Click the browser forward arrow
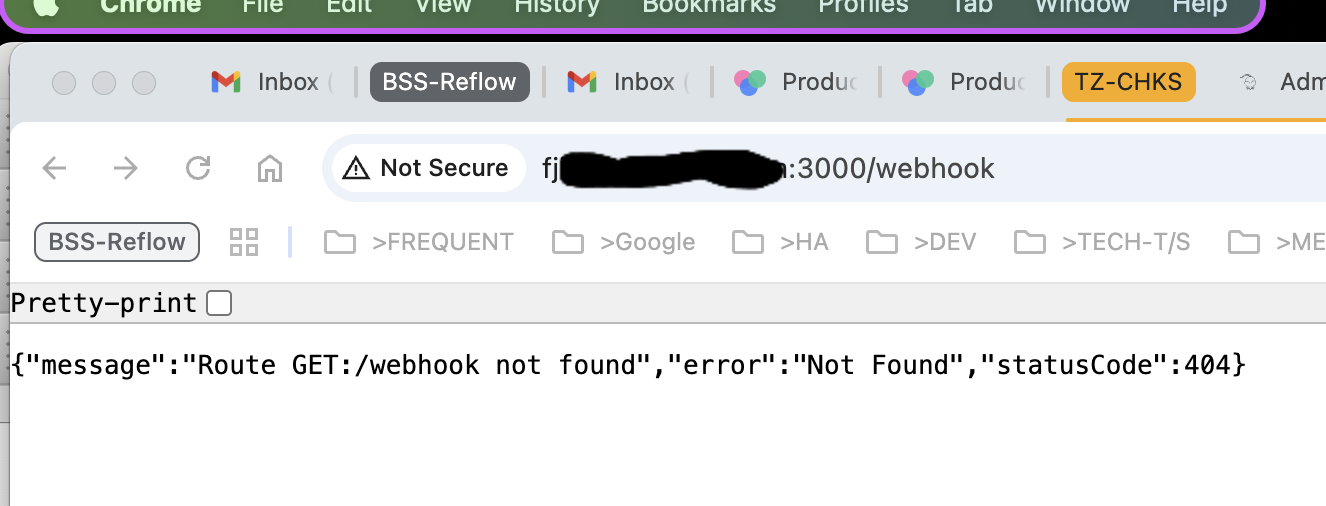This screenshot has width=1326, height=506. point(125,168)
